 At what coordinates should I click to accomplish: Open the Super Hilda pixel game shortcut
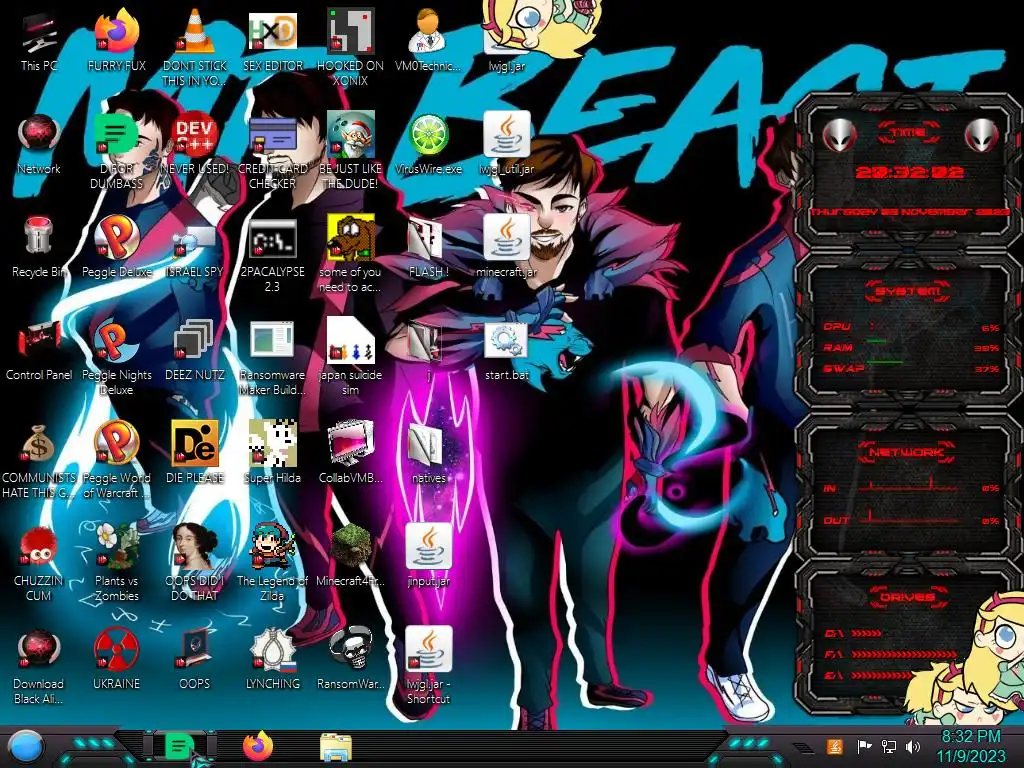[x=273, y=452]
